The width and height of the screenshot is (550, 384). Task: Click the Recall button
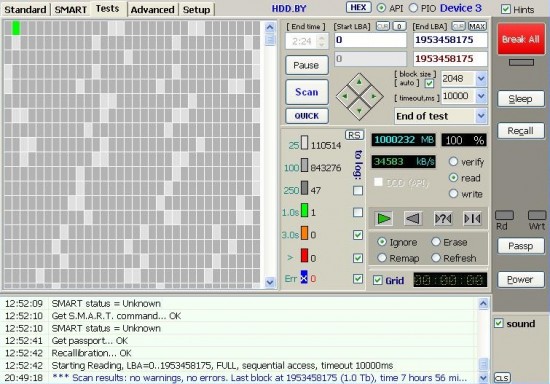pos(521,131)
